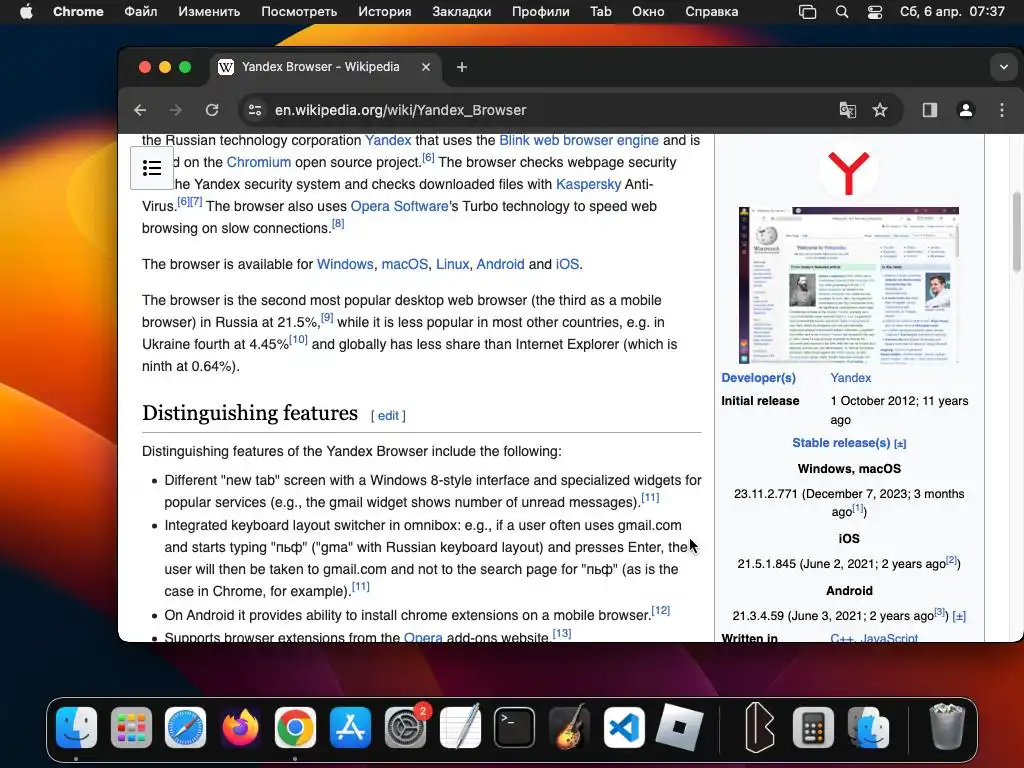
Task: Open the Chrome profile avatar
Action: (966, 110)
